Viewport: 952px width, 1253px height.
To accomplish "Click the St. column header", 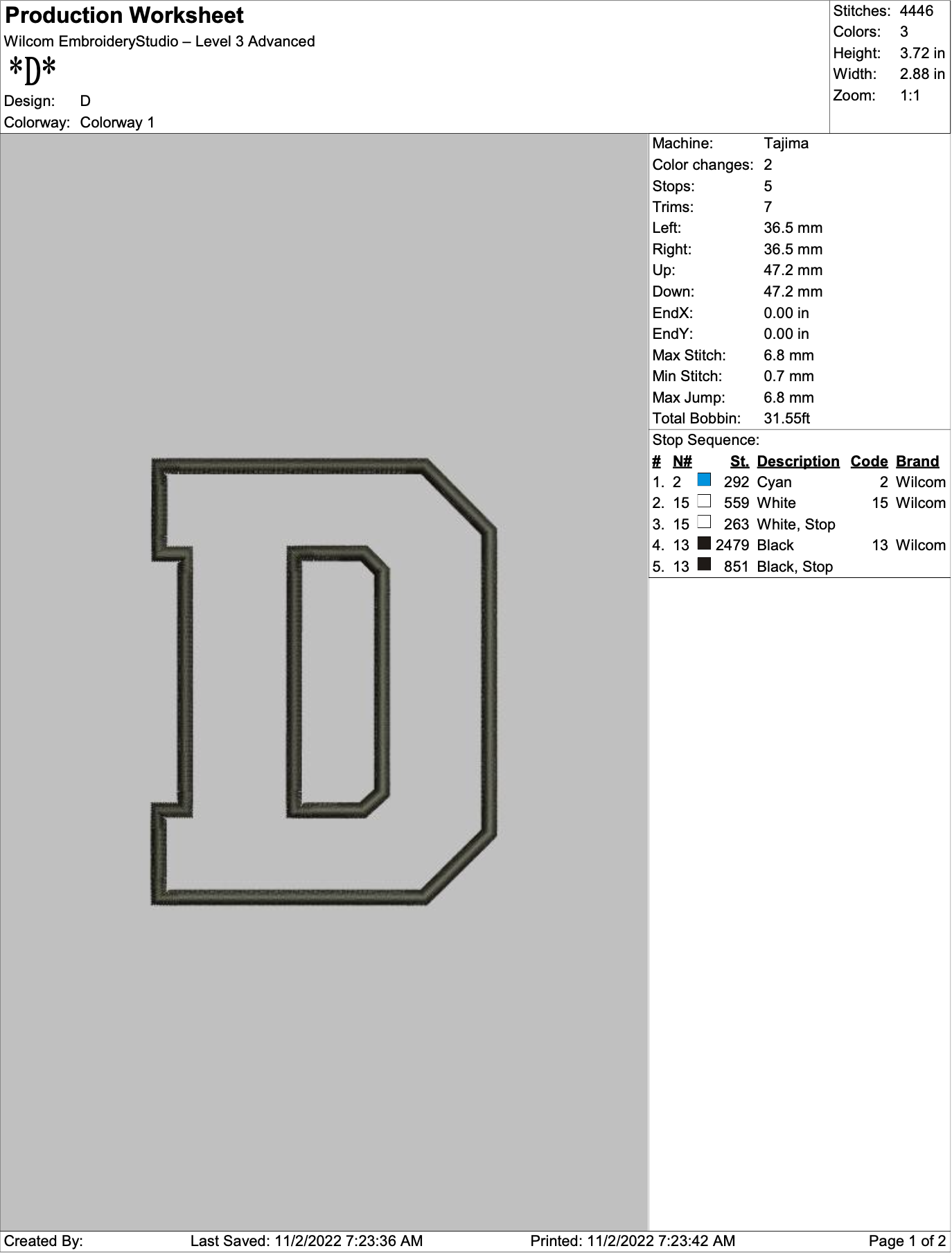I will pos(739,462).
